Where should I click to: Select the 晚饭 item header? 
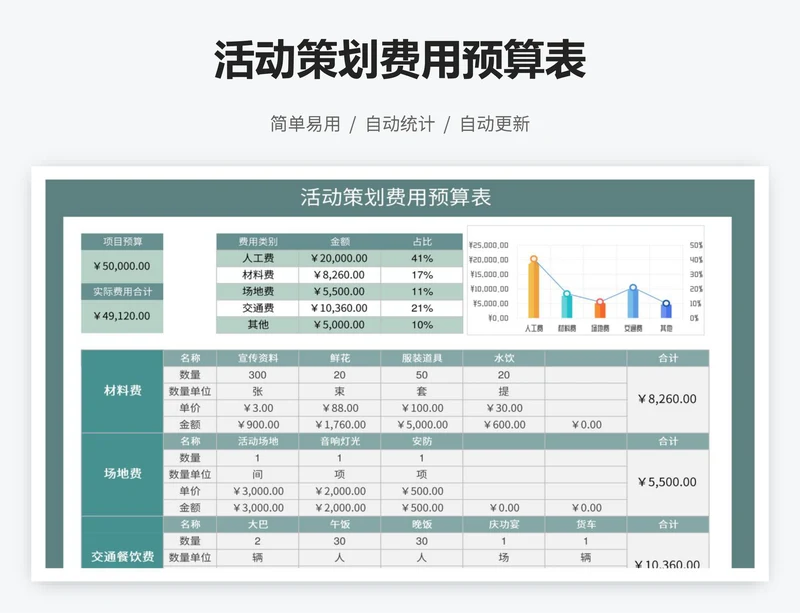click(422, 524)
